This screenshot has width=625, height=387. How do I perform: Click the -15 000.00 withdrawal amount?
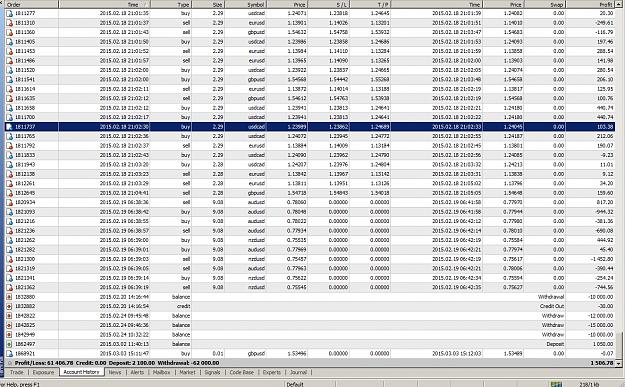[600, 325]
